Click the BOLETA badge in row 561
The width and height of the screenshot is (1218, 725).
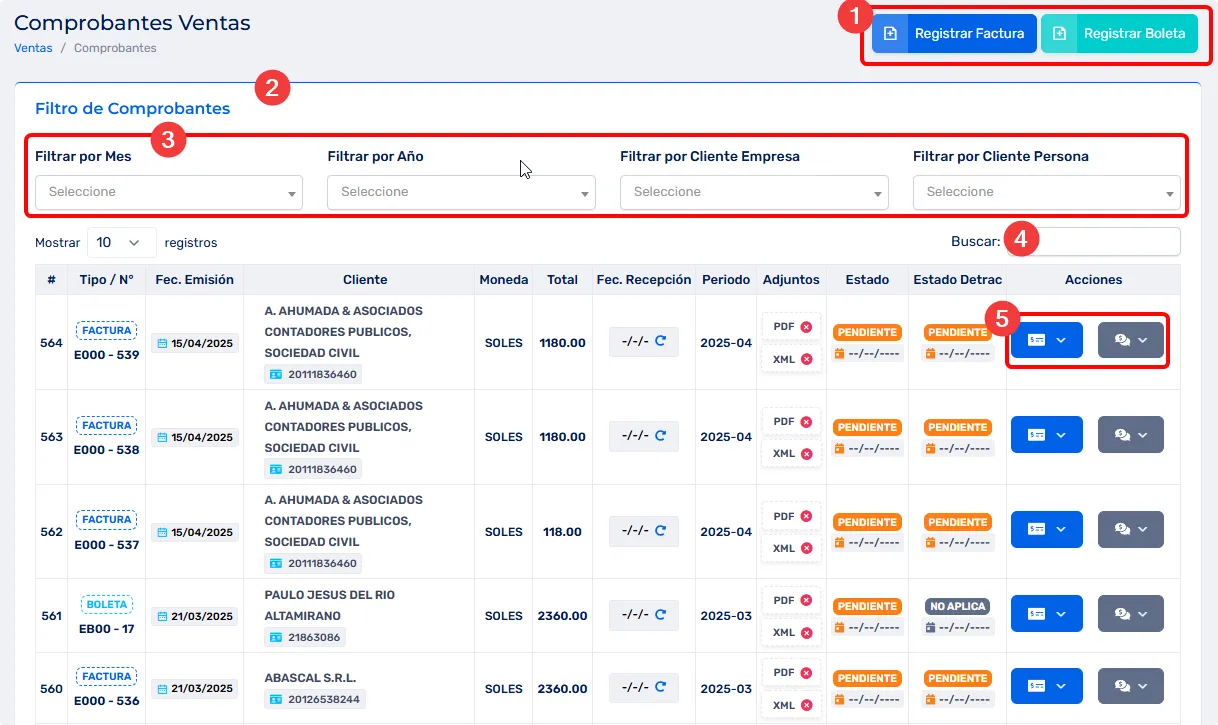click(107, 605)
